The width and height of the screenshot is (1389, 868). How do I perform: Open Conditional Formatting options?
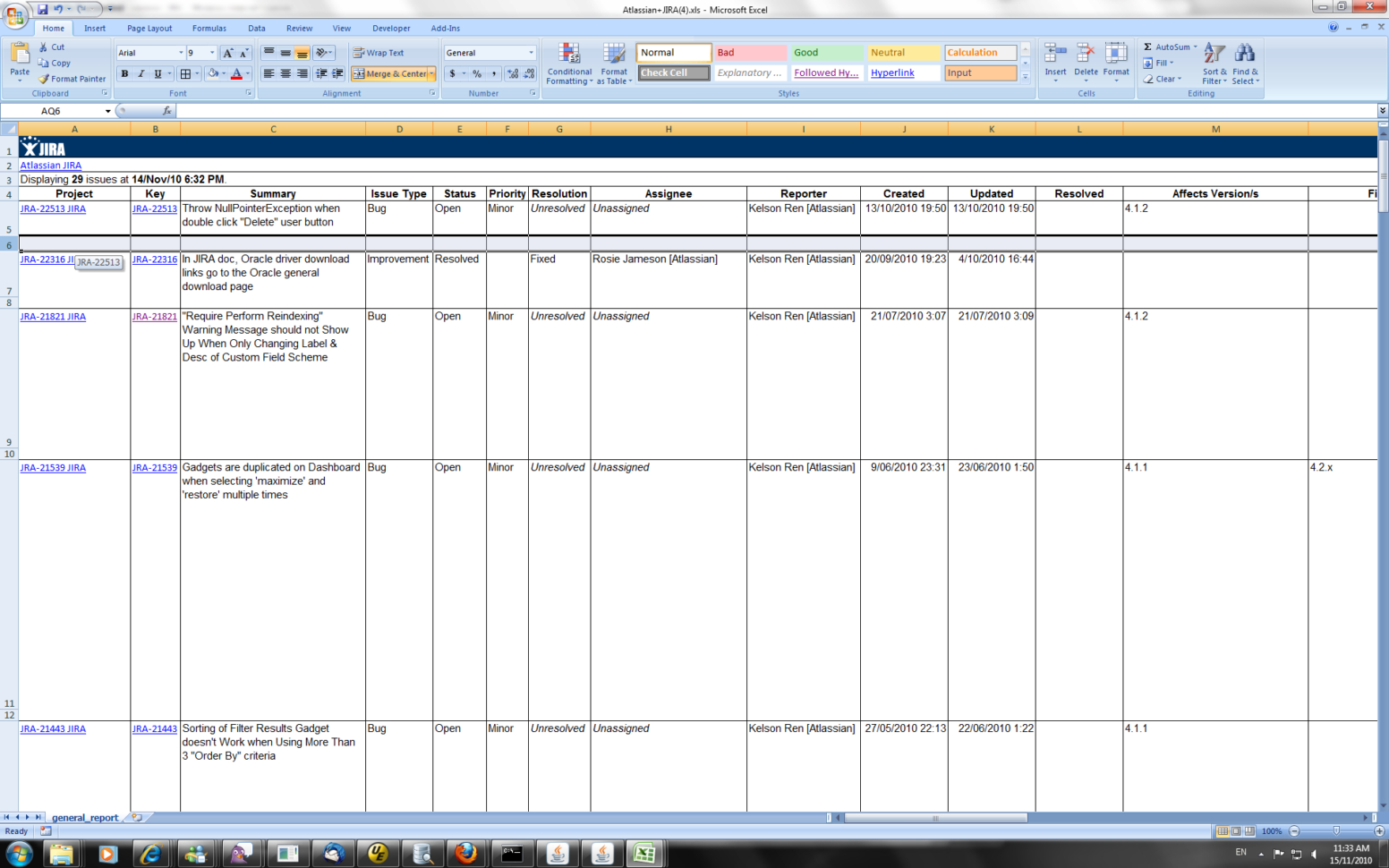pyautogui.click(x=569, y=63)
